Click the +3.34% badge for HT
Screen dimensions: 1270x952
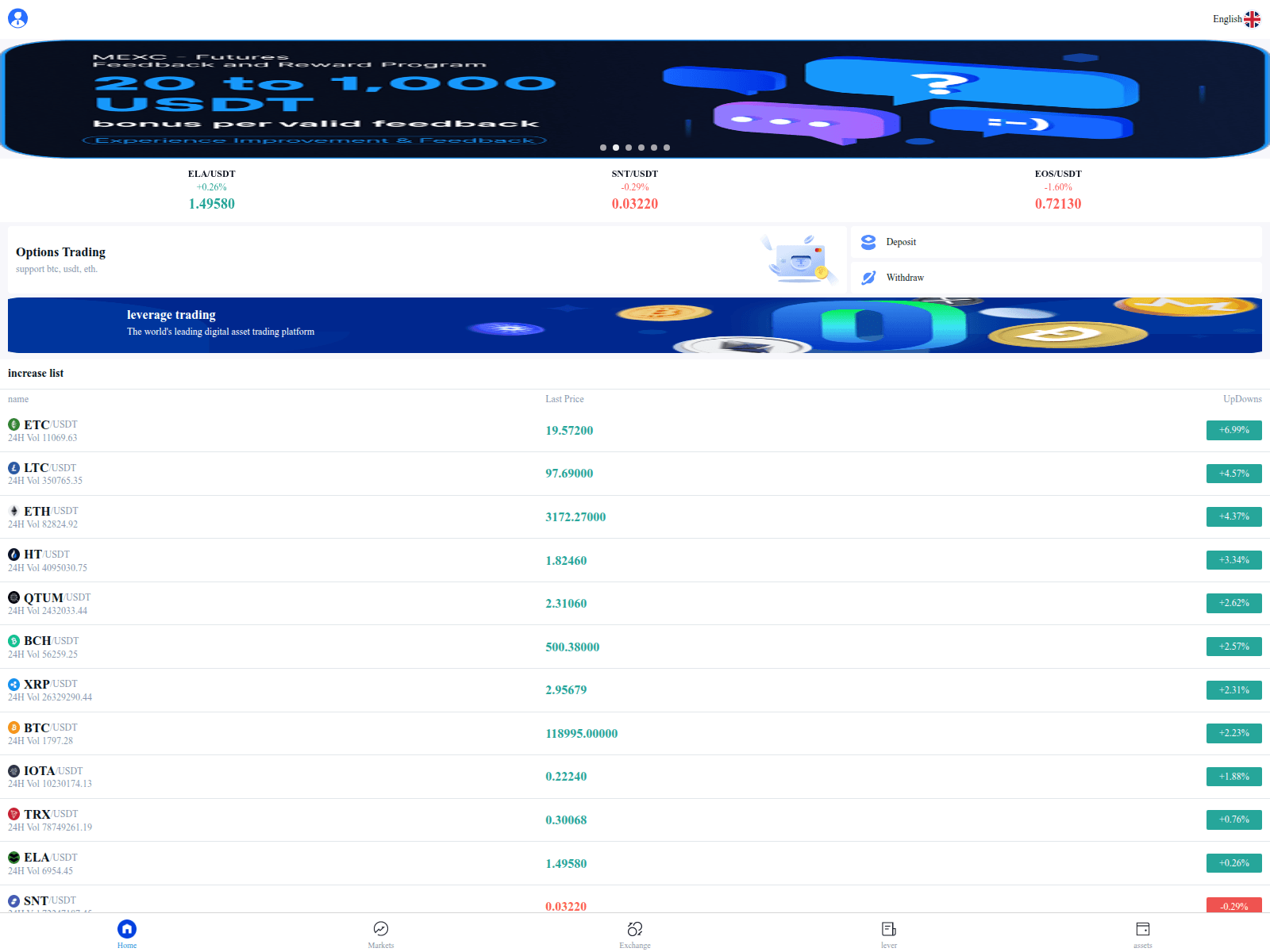point(1234,560)
